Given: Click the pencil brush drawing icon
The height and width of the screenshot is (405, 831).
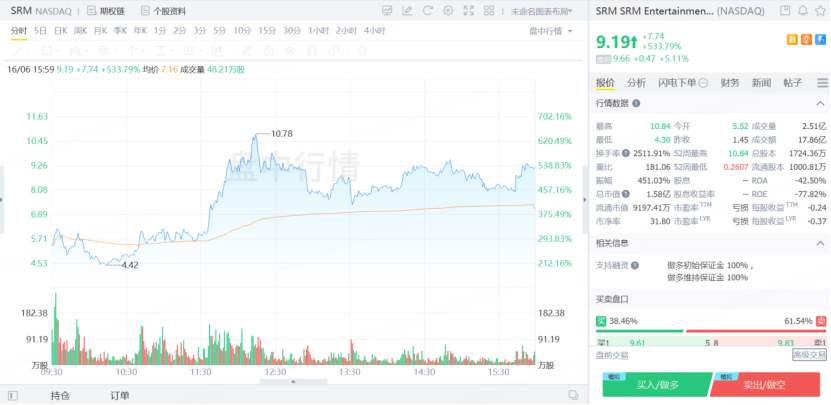Looking at the screenshot, I should 246,51.
